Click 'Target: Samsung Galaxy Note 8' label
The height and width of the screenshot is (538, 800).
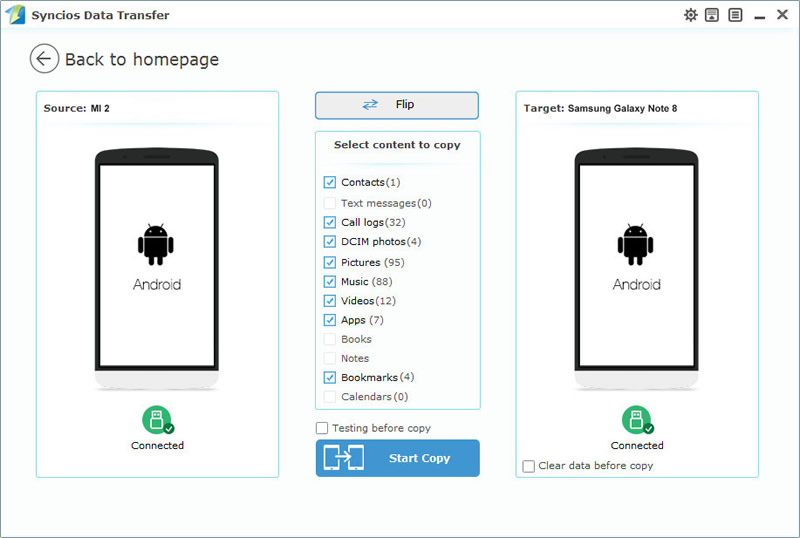click(601, 108)
